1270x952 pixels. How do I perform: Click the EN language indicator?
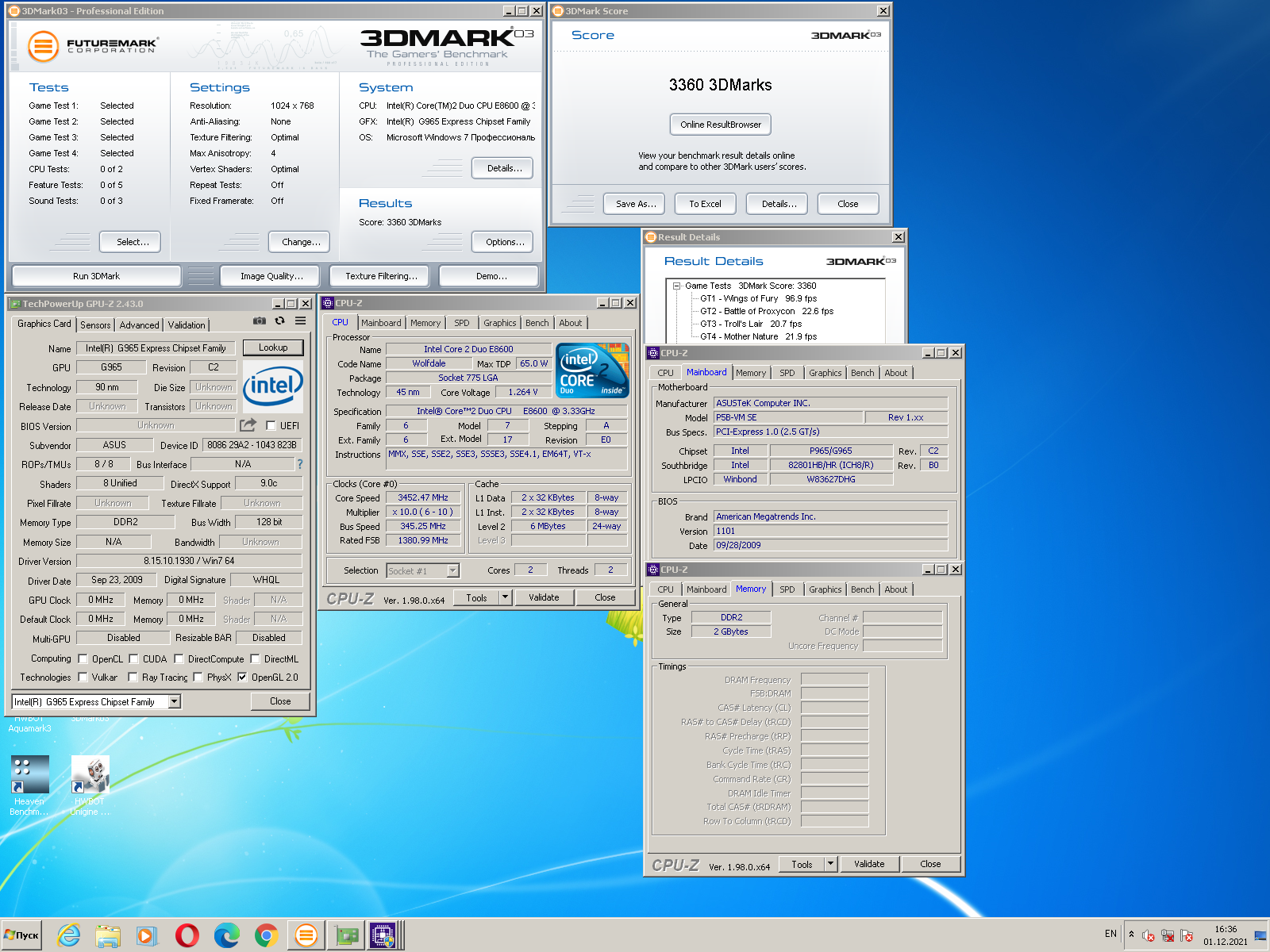pos(1110,934)
